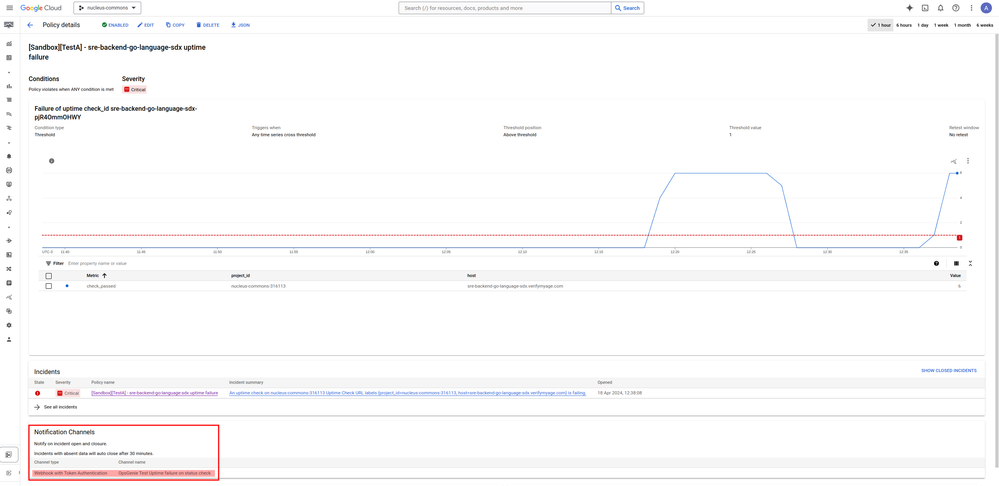Open the sidebar Alerting bell icon
Image resolution: width=999 pixels, height=486 pixels.
tap(9, 156)
